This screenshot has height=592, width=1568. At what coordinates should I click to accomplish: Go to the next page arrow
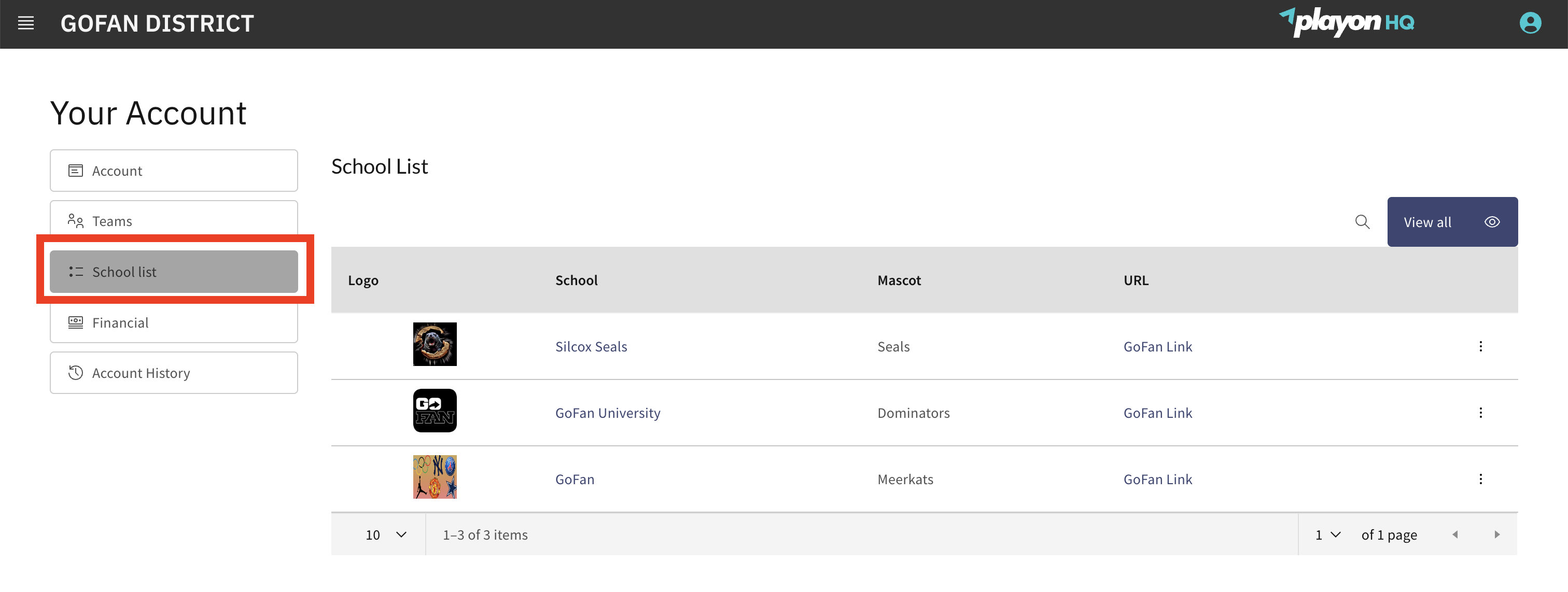1497,535
